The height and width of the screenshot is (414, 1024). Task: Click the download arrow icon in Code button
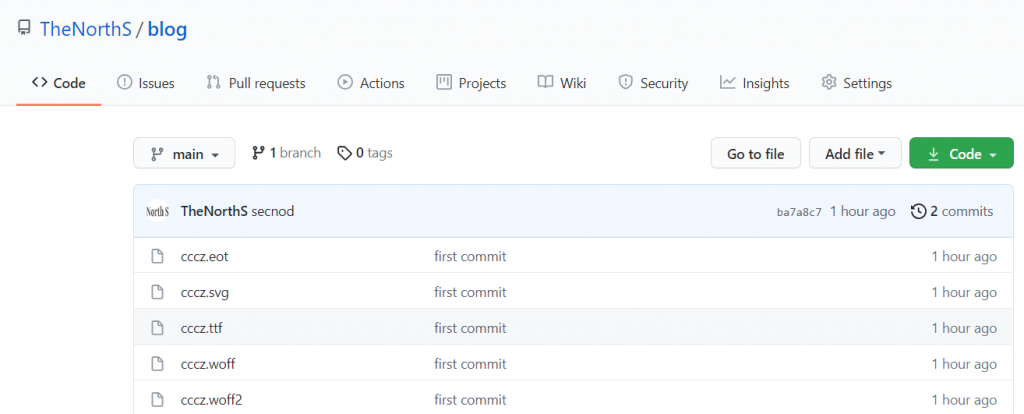(934, 154)
